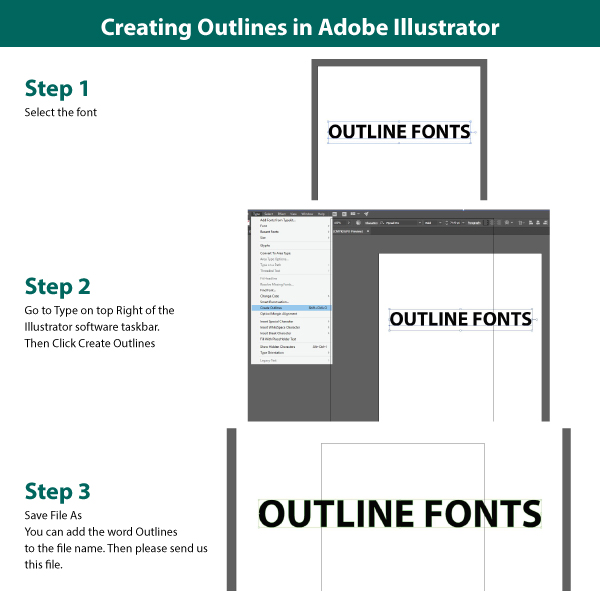Select the OUTLINE FONTS text in Step 2 canvas

460,320
